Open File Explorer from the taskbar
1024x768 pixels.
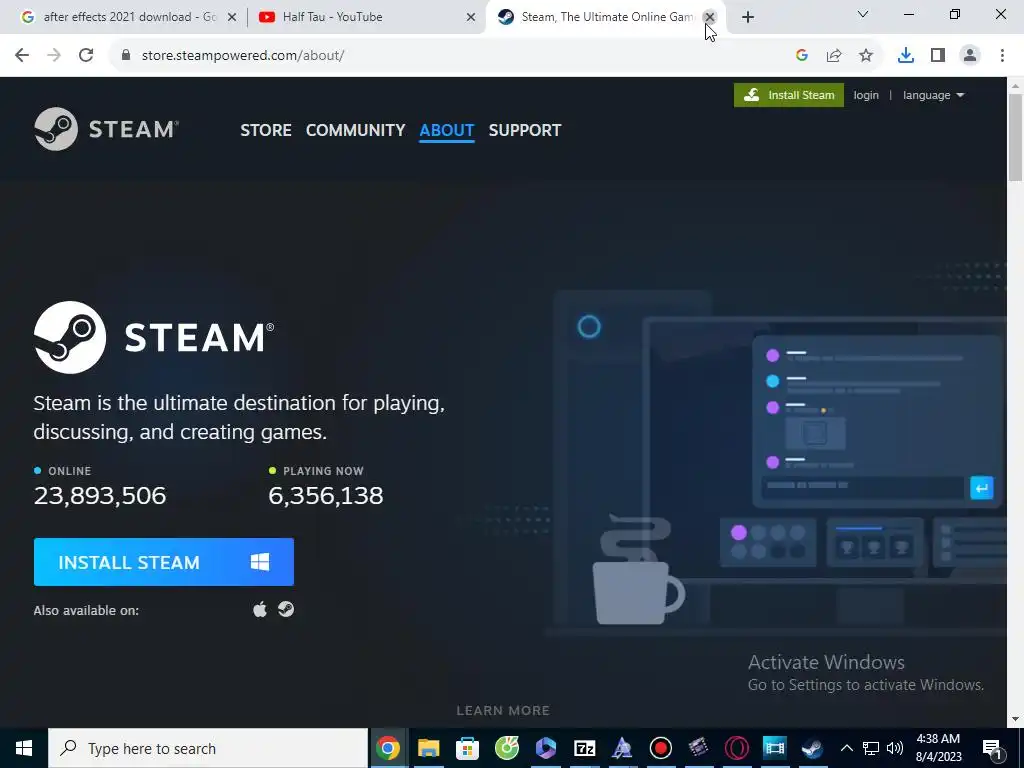428,748
